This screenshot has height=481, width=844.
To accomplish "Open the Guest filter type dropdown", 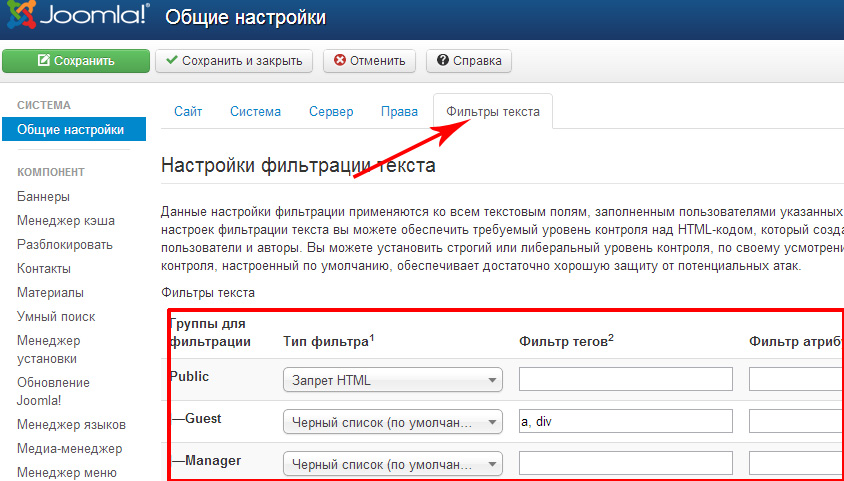I will click(392, 422).
